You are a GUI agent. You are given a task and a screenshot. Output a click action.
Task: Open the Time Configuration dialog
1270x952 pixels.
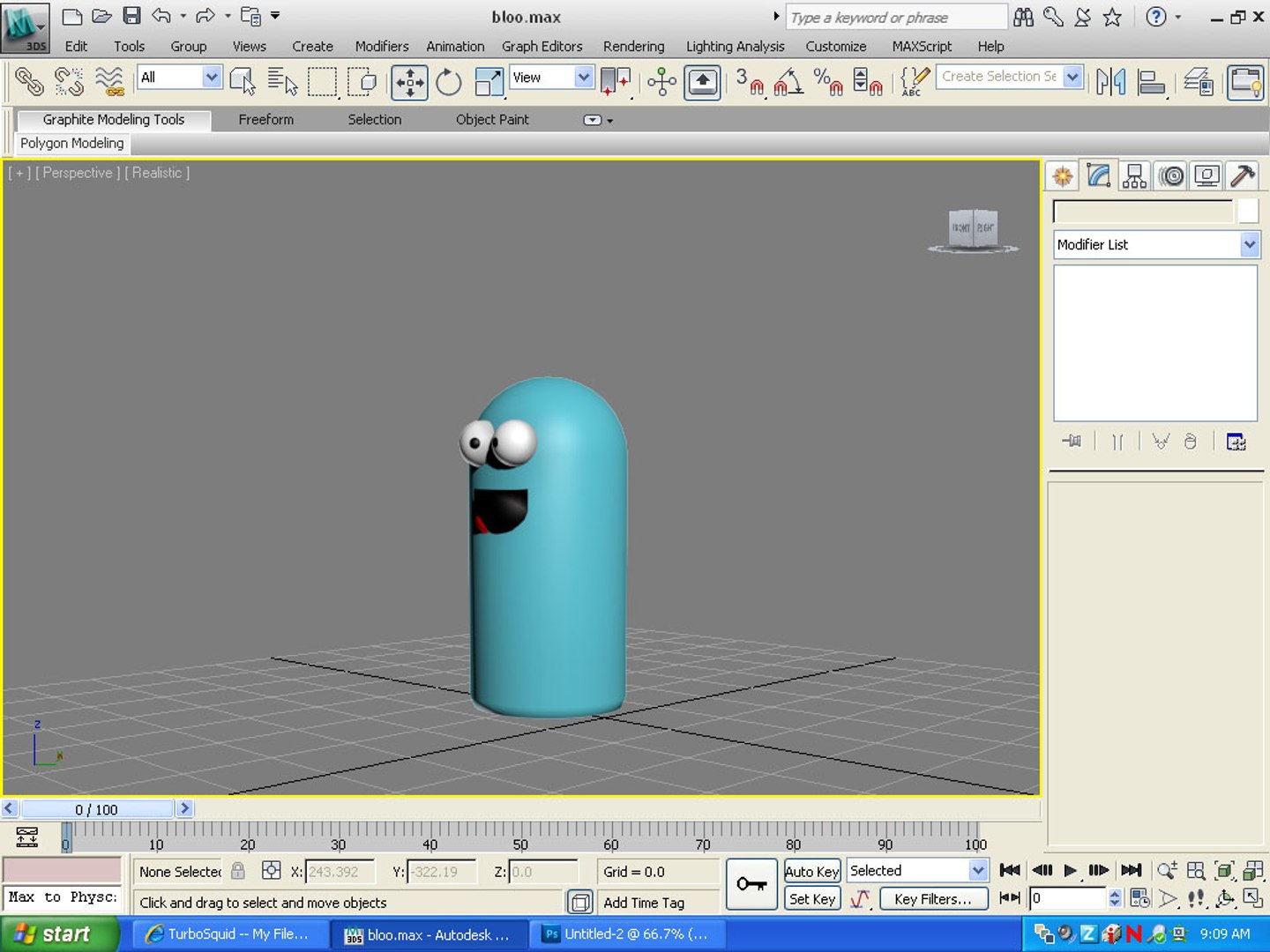click(1139, 898)
